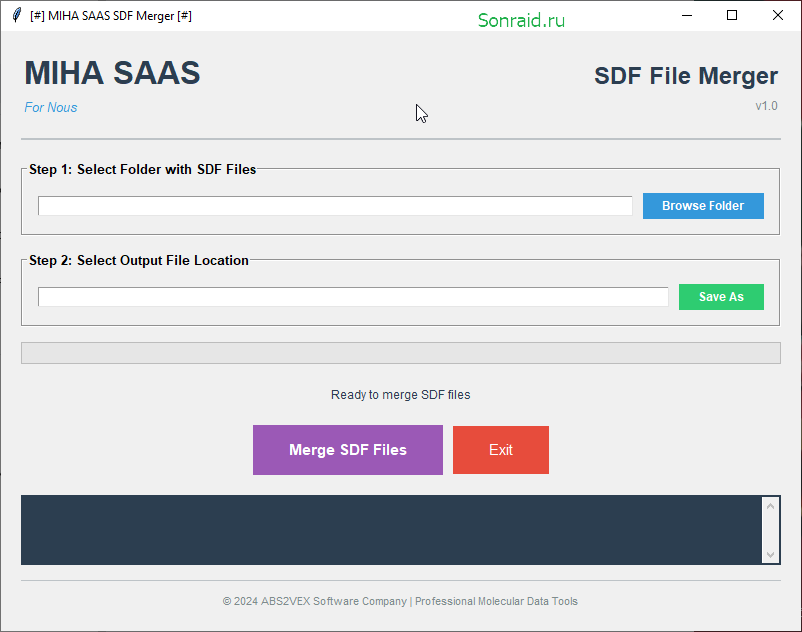Click the empty merge progress bar
The height and width of the screenshot is (632, 802).
pos(400,353)
